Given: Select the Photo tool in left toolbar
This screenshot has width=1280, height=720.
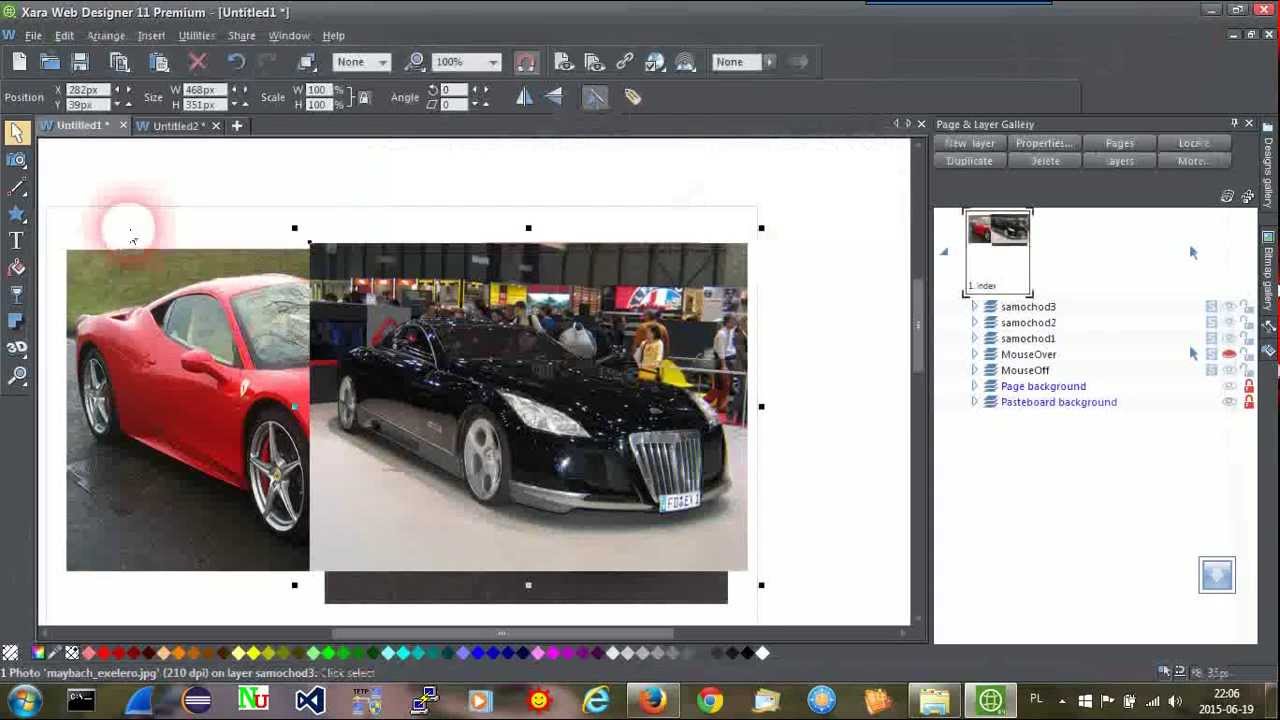Looking at the screenshot, I should pyautogui.click(x=16, y=160).
